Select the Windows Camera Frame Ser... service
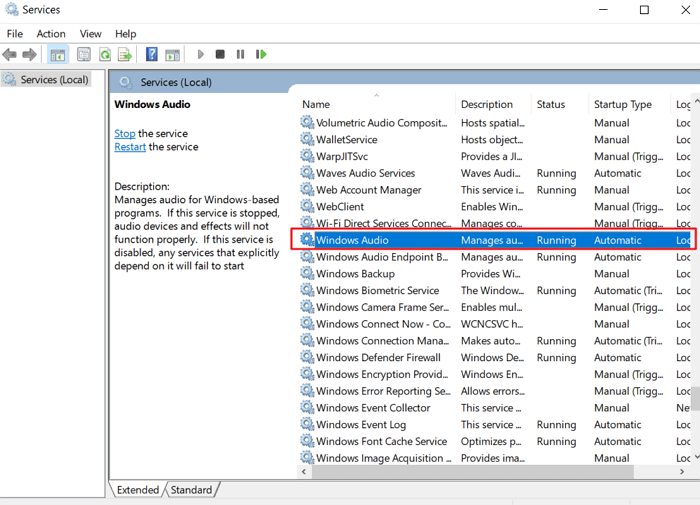The image size is (700, 505). 494,307
